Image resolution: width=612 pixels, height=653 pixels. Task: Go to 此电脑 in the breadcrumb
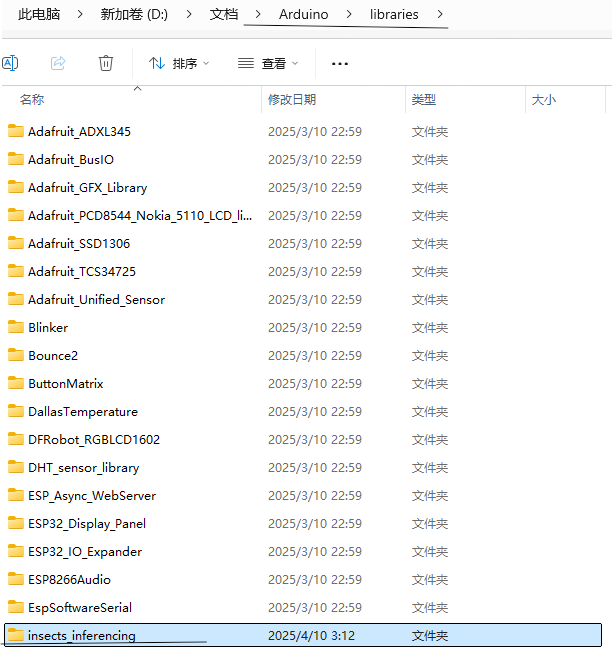[x=39, y=14]
